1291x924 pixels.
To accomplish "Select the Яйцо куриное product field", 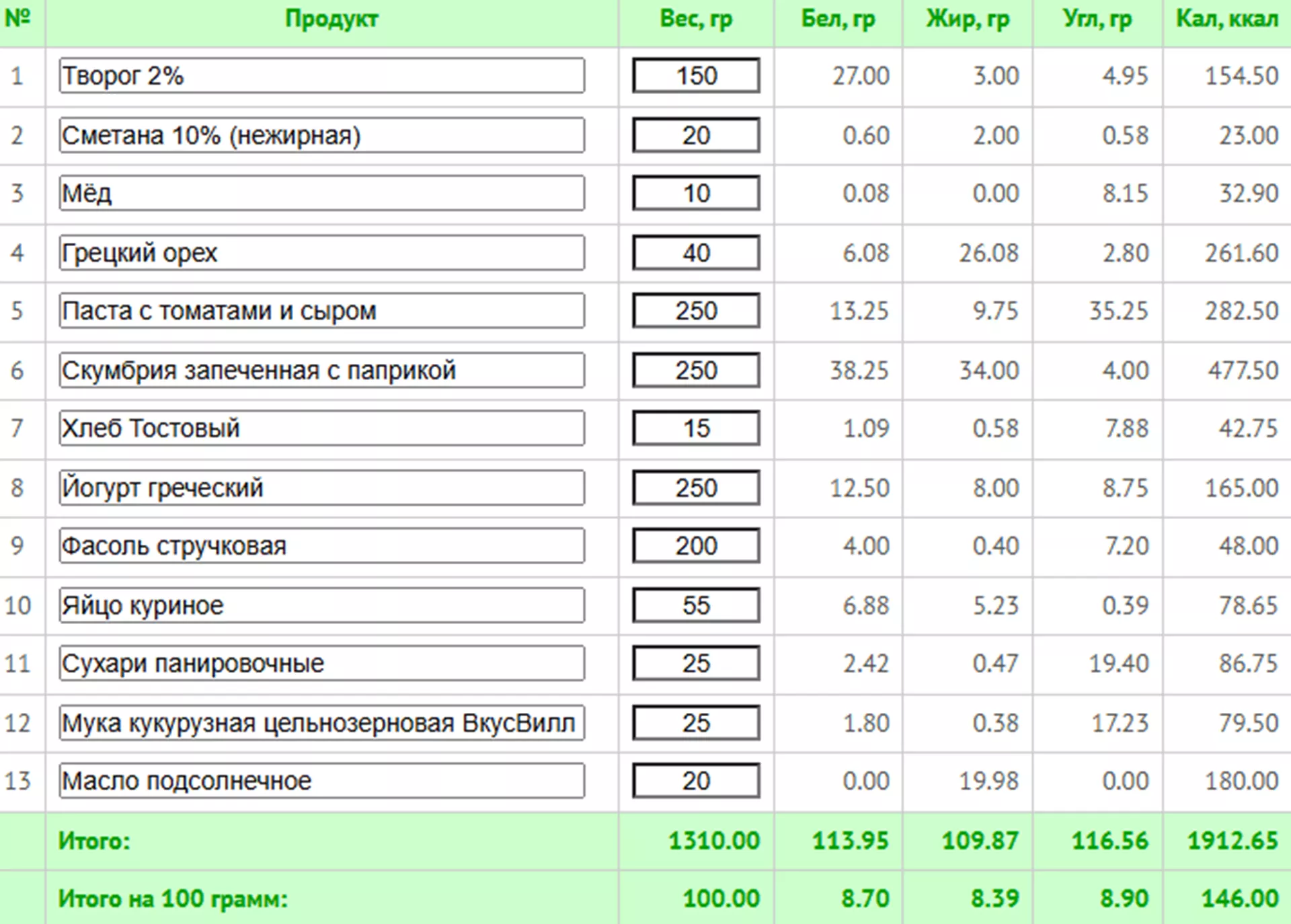I will point(321,605).
